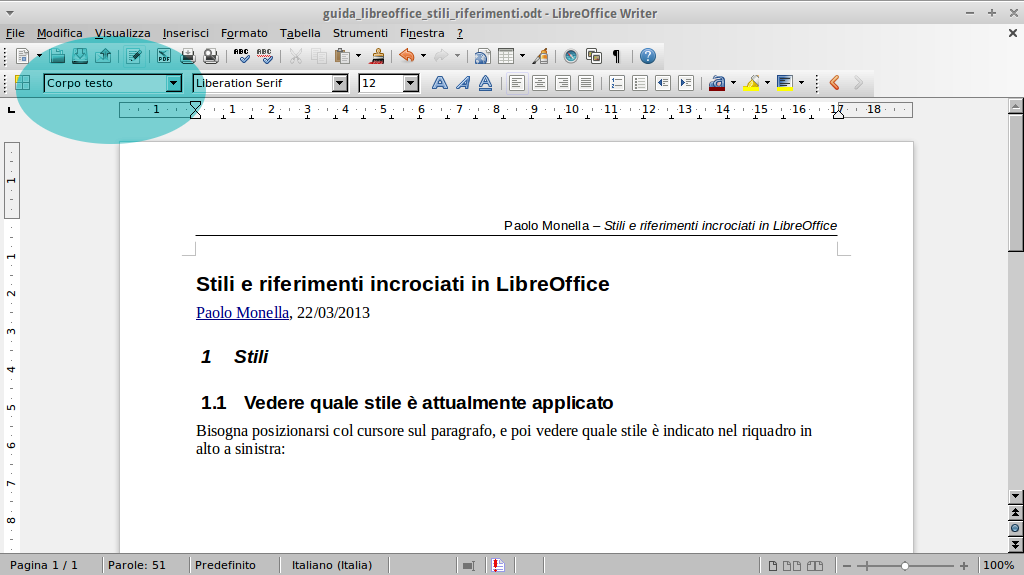Apply the paragraph background color
Screen dimensions: 1024x575
coord(785,83)
